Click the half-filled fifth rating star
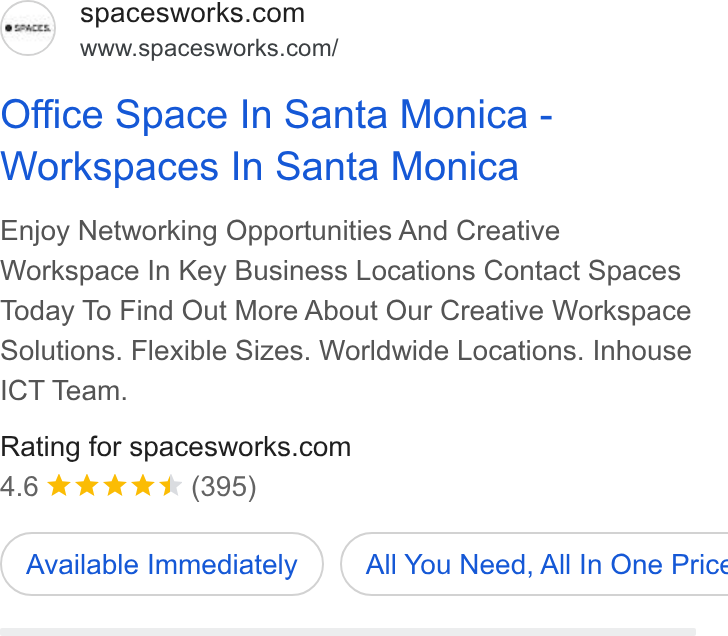This screenshot has width=728, height=636. (170, 486)
